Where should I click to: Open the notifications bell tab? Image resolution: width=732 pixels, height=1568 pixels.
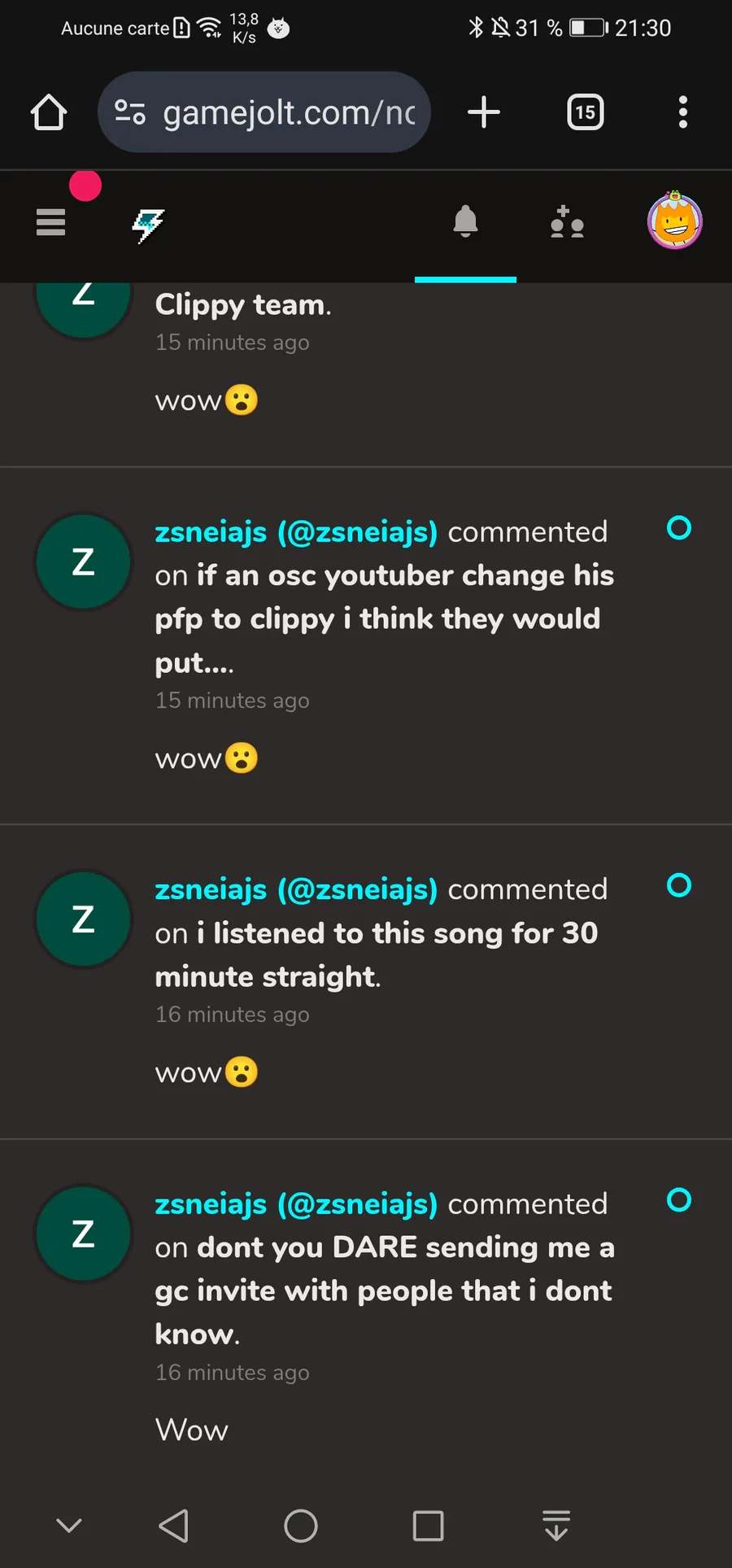(465, 221)
